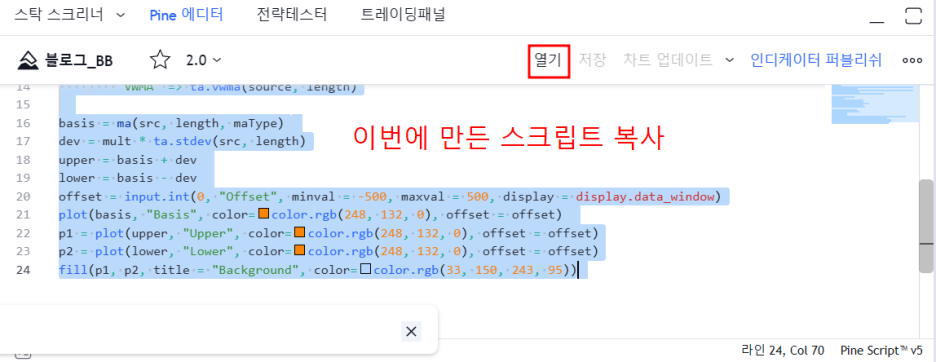Click 'input.int' on line 20
936x362 pixels.
pyautogui.click(x=156, y=197)
